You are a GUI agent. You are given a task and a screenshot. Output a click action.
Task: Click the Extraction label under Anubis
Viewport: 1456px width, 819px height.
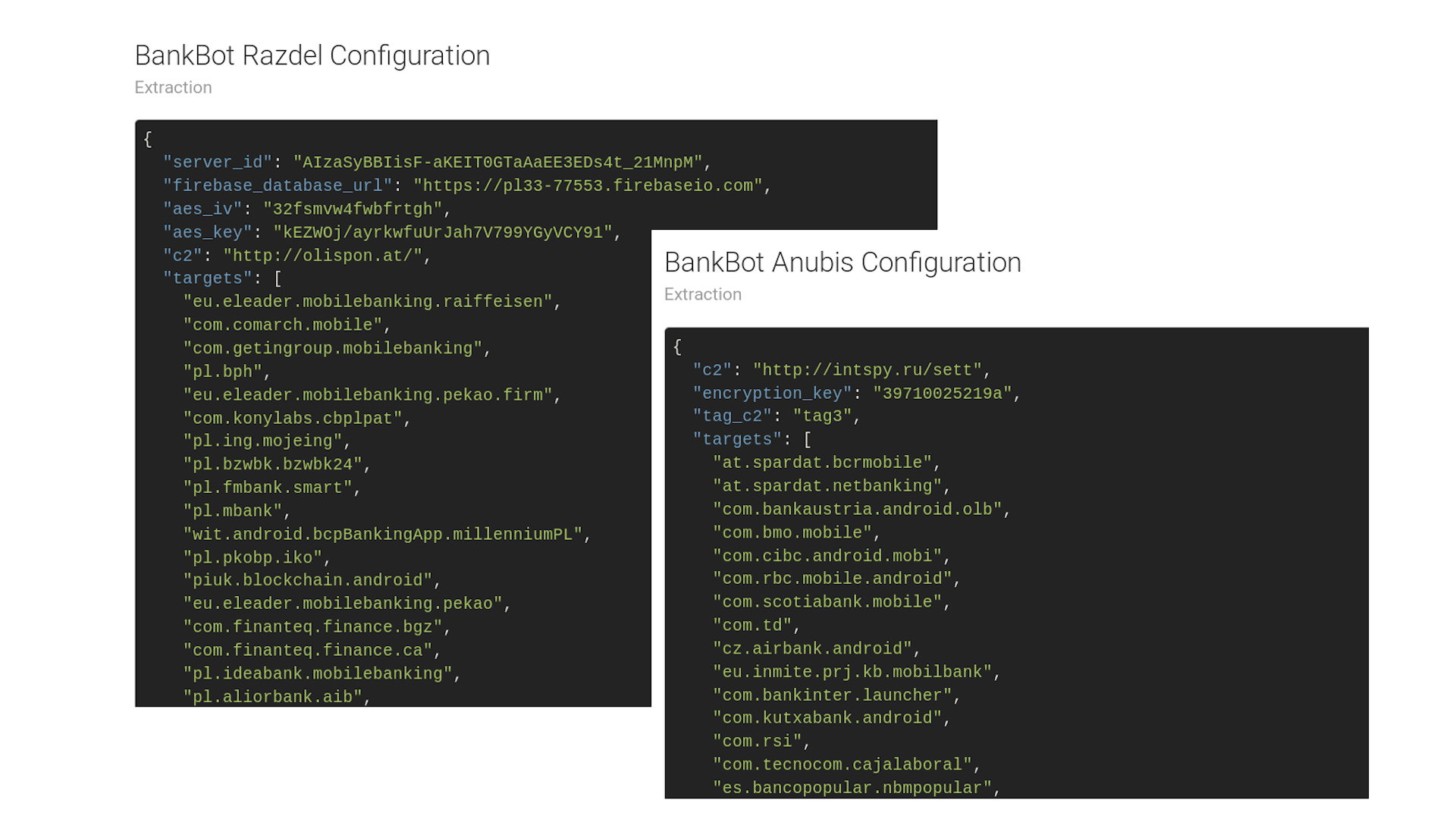point(702,294)
